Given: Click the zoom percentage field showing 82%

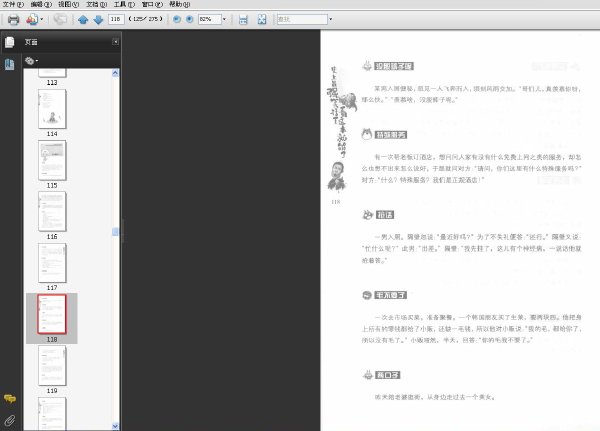Looking at the screenshot, I should tap(210, 19).
